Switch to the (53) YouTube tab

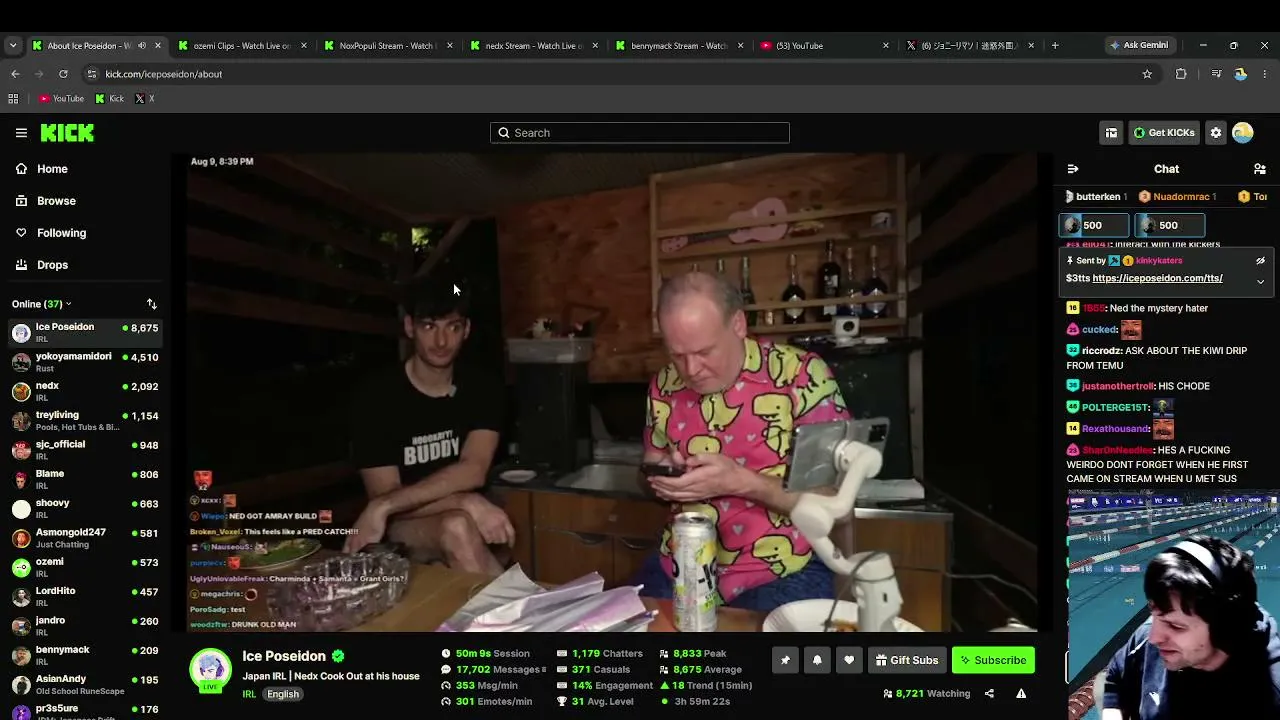pos(825,45)
